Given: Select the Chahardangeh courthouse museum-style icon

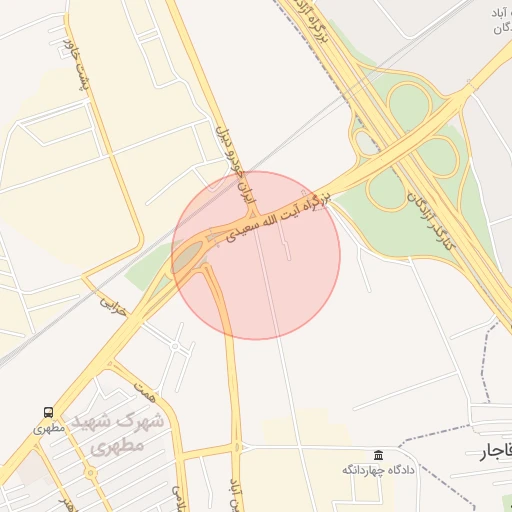Looking at the screenshot, I should coord(378,455).
